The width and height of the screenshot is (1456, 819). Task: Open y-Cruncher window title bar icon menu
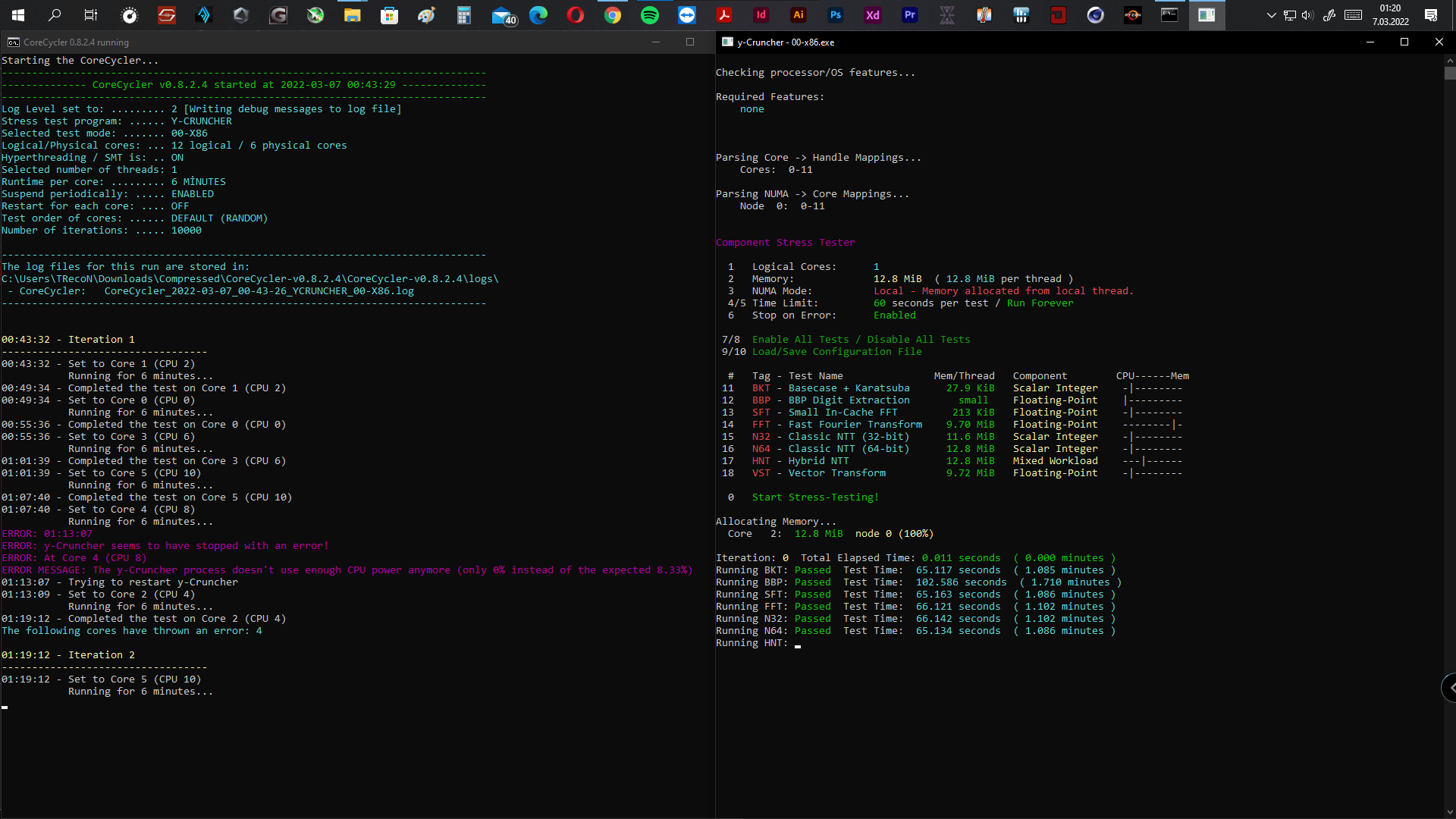pyautogui.click(x=727, y=42)
